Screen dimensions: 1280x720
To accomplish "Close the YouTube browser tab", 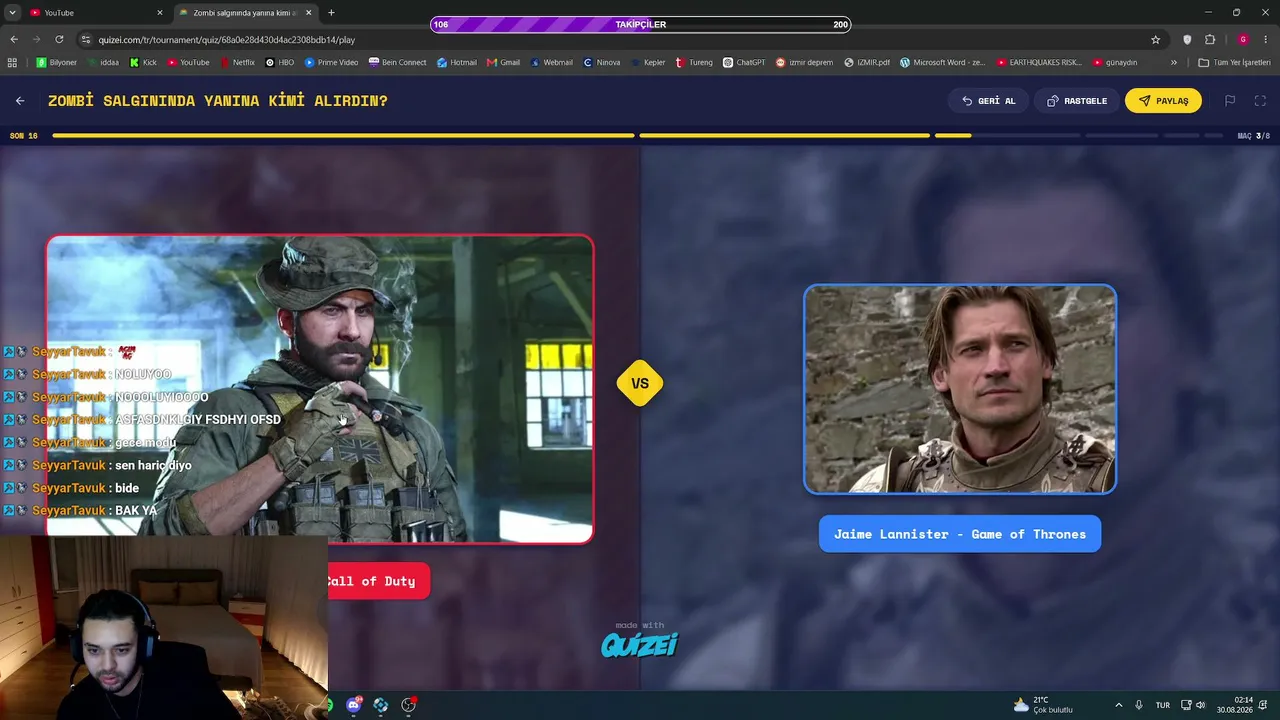I will pyautogui.click(x=160, y=13).
